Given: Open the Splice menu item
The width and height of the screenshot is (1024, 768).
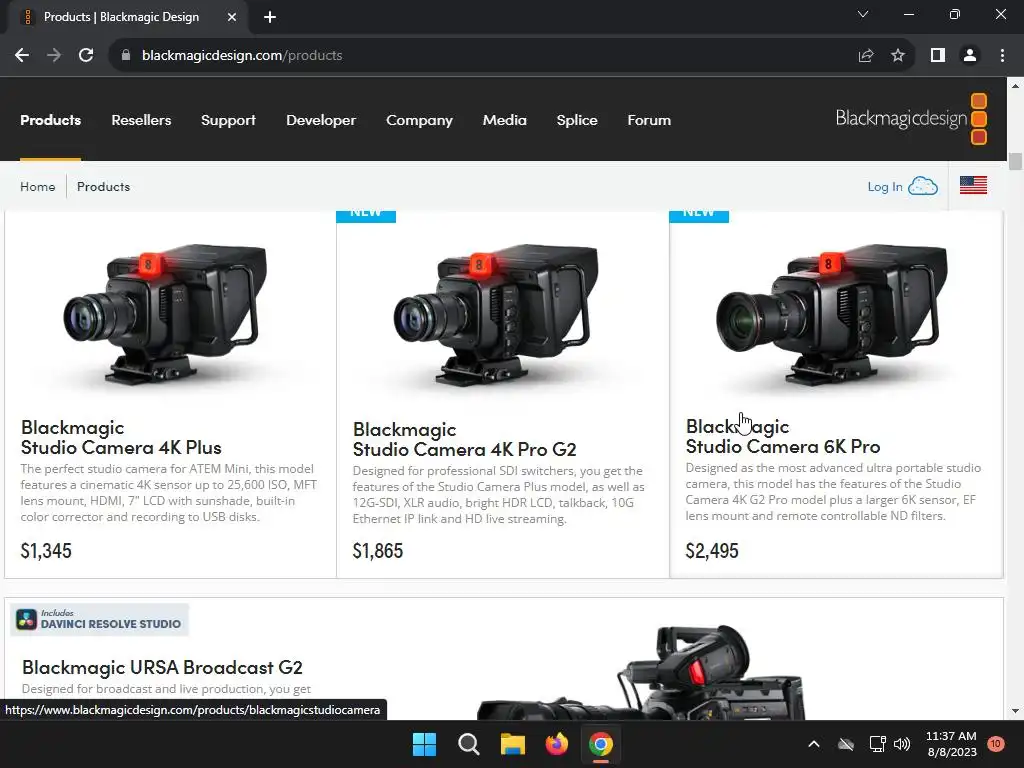Looking at the screenshot, I should 577,120.
